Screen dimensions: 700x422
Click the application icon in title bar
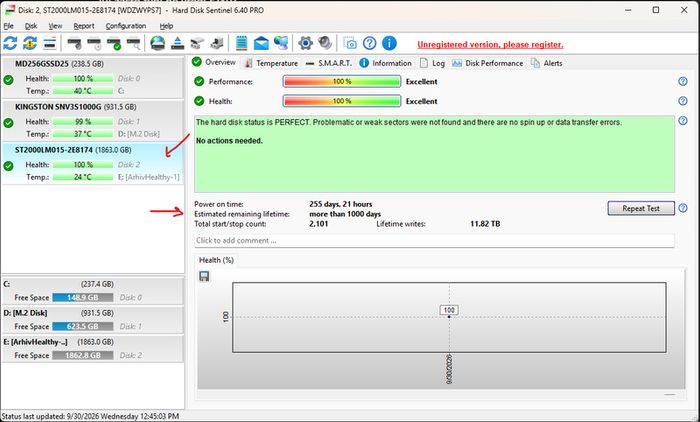(x=10, y=10)
